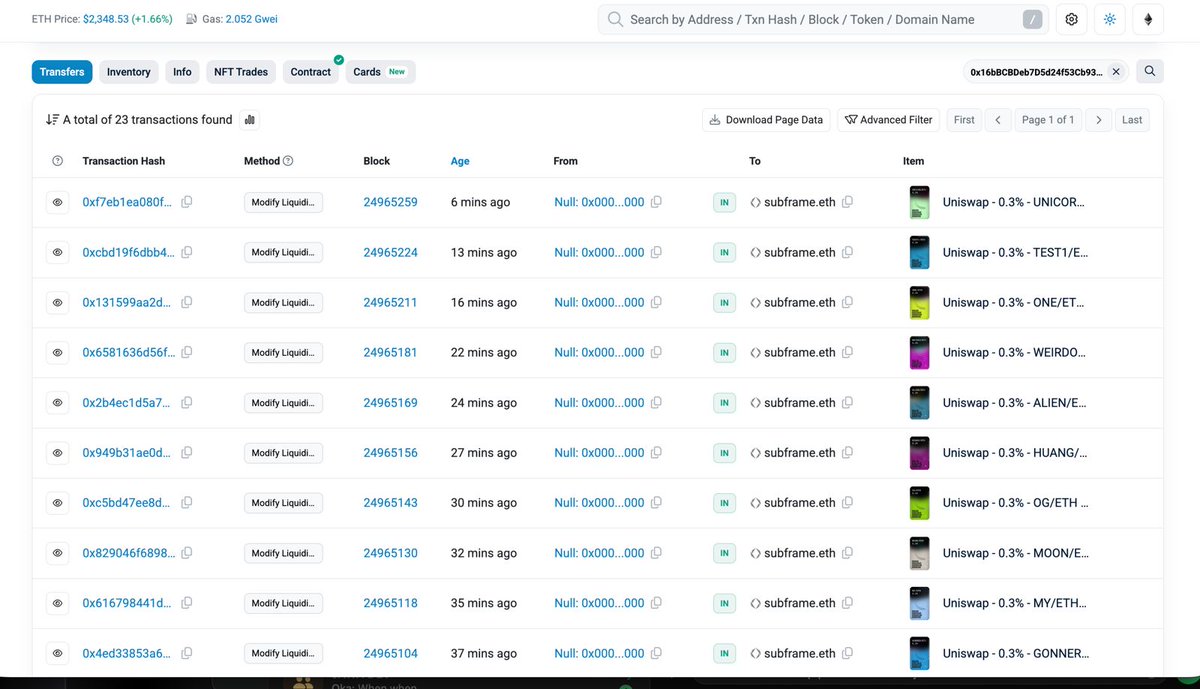Copy subframe.eth address in 24965143 row

coord(847,503)
